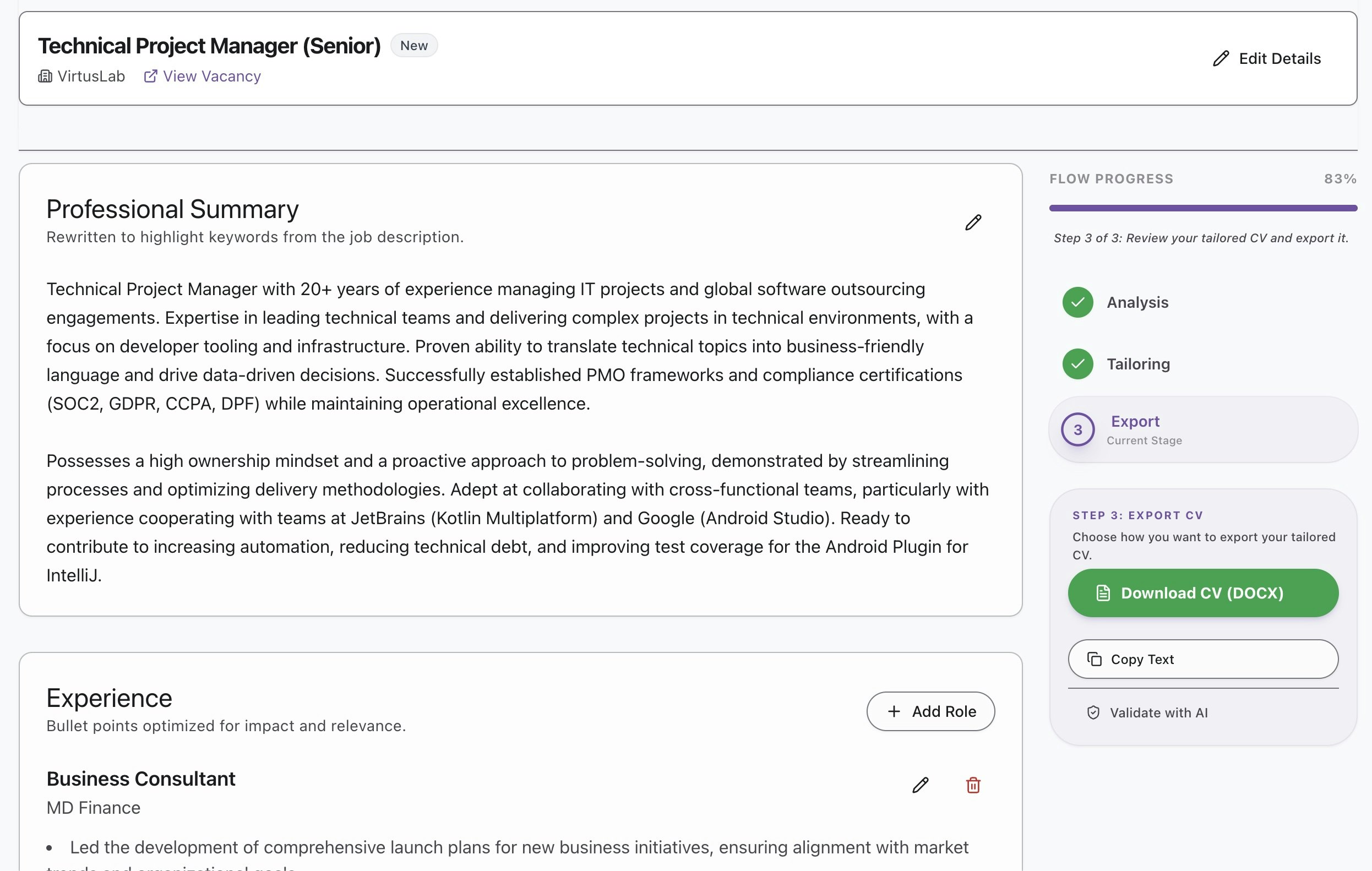This screenshot has width=1372, height=871.
Task: Click the Flow Progress bar
Action: 1204,208
